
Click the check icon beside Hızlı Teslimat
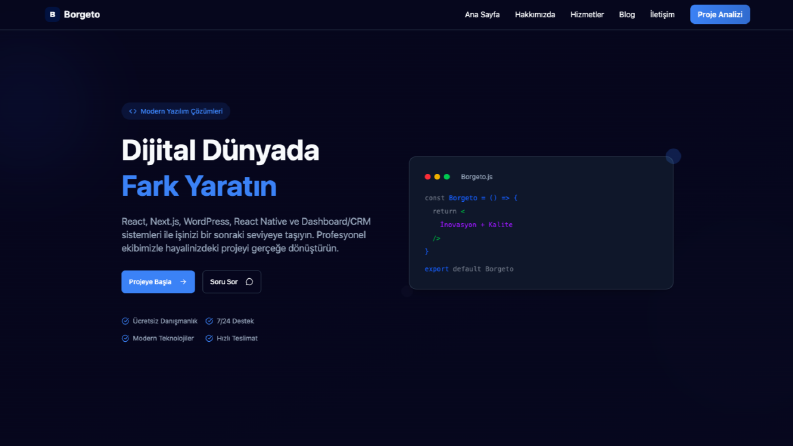pyautogui.click(x=209, y=338)
